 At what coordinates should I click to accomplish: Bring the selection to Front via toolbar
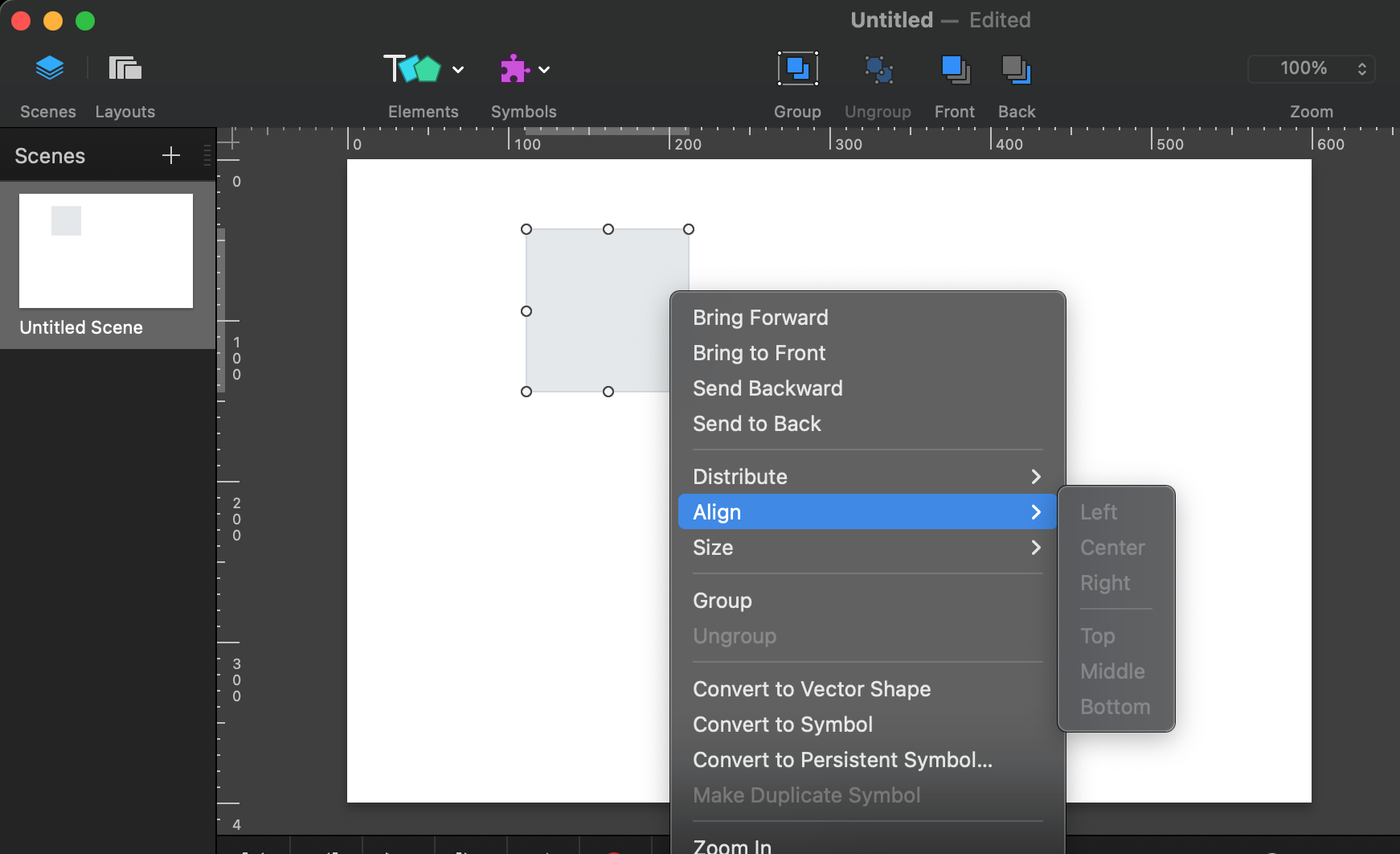(954, 68)
